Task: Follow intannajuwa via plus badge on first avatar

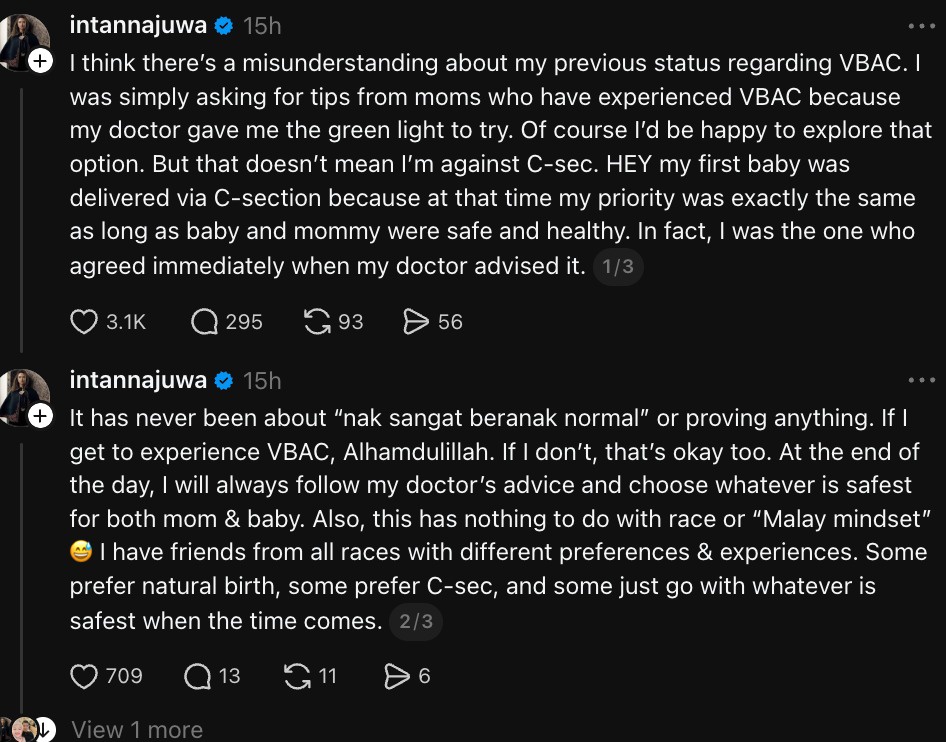Action: pyautogui.click(x=40, y=61)
